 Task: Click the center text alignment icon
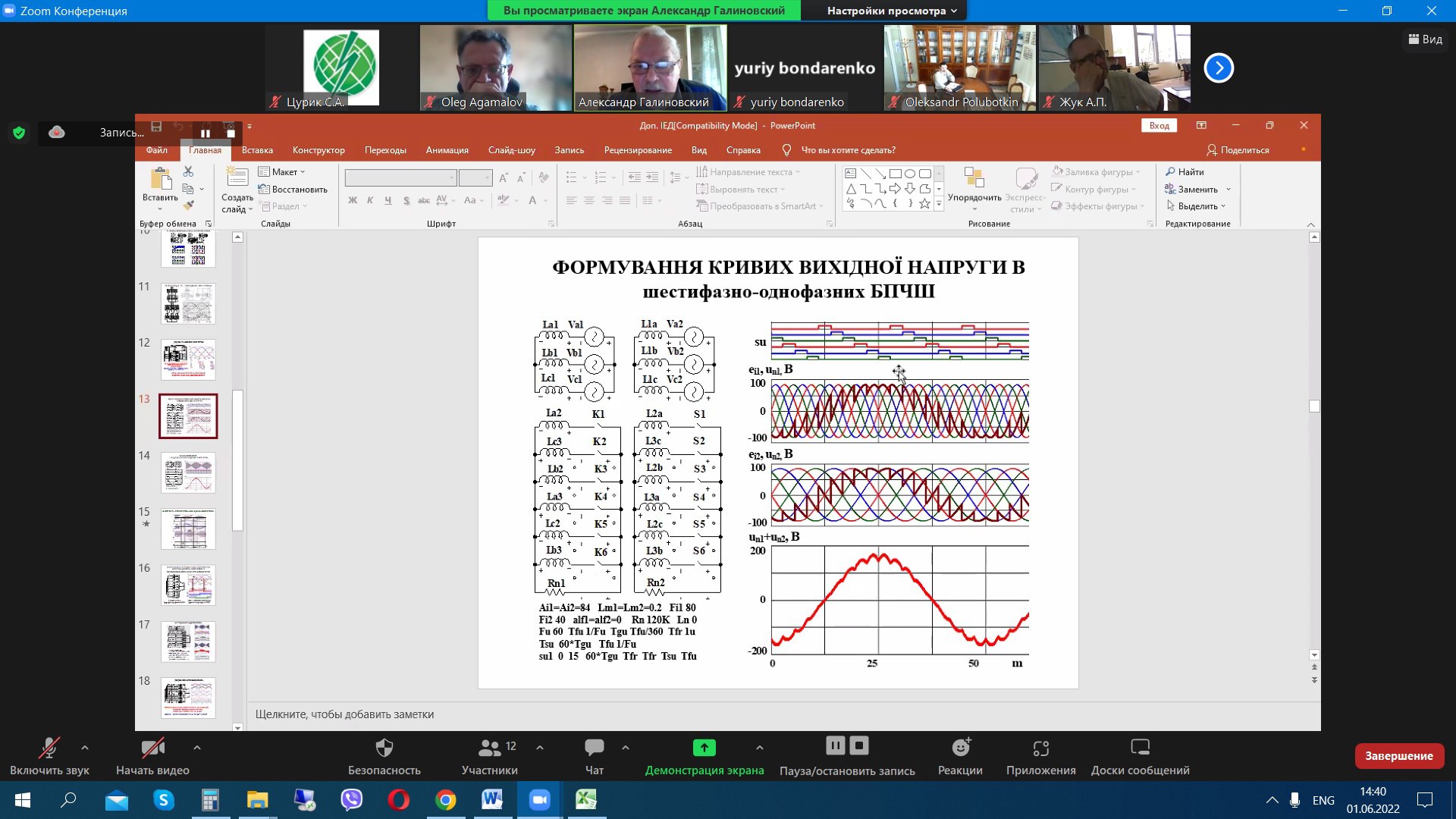pos(588,200)
